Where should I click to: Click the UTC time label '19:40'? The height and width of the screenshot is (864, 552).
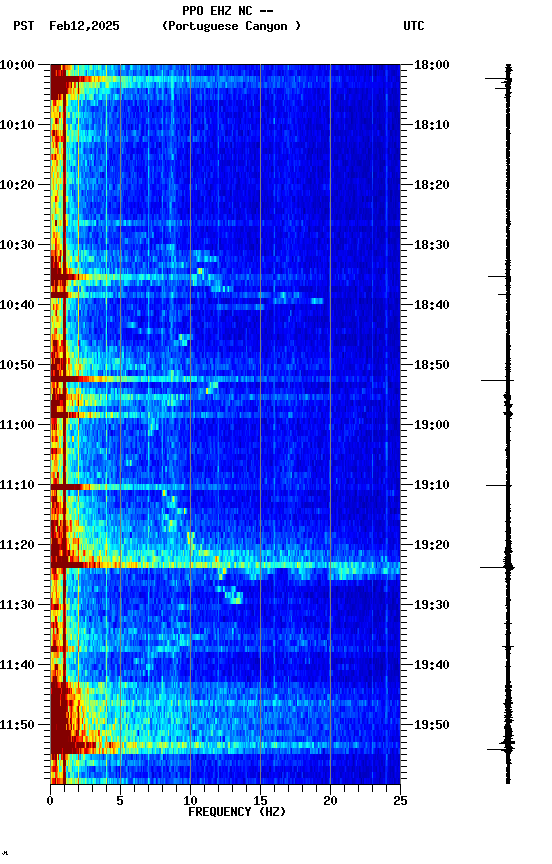tap(432, 665)
